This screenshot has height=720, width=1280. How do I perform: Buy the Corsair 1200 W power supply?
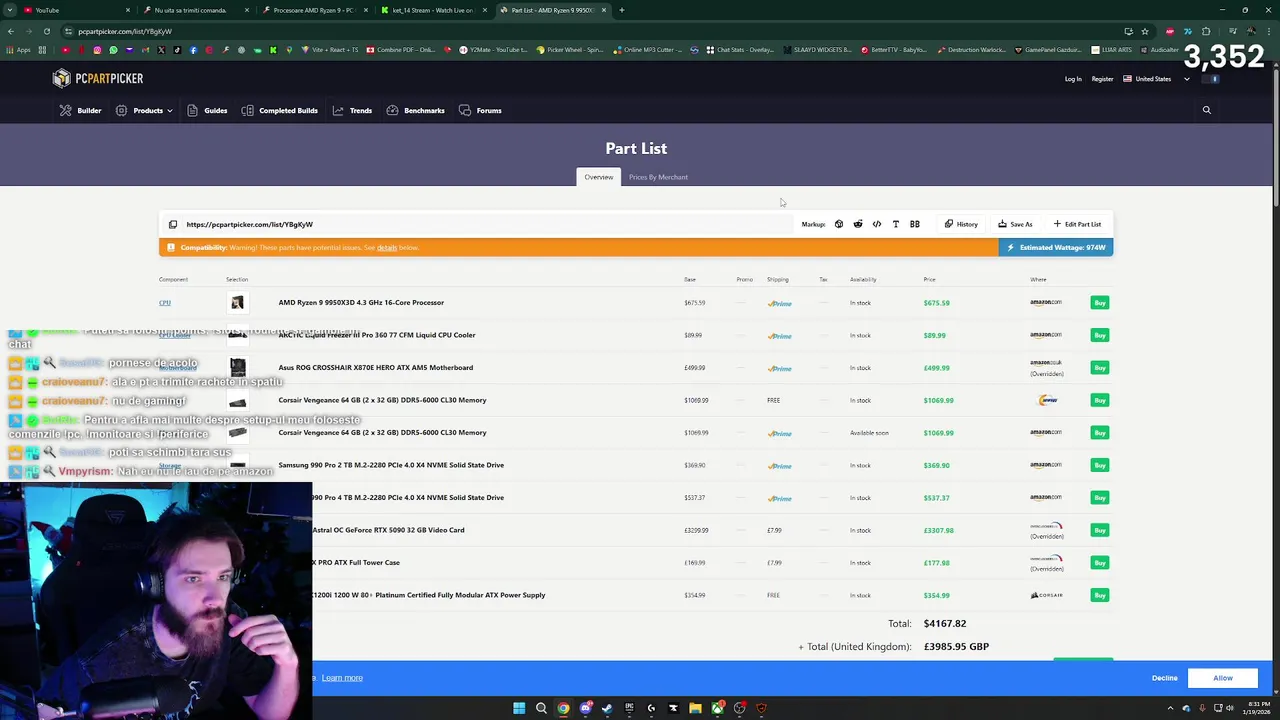[1100, 595]
